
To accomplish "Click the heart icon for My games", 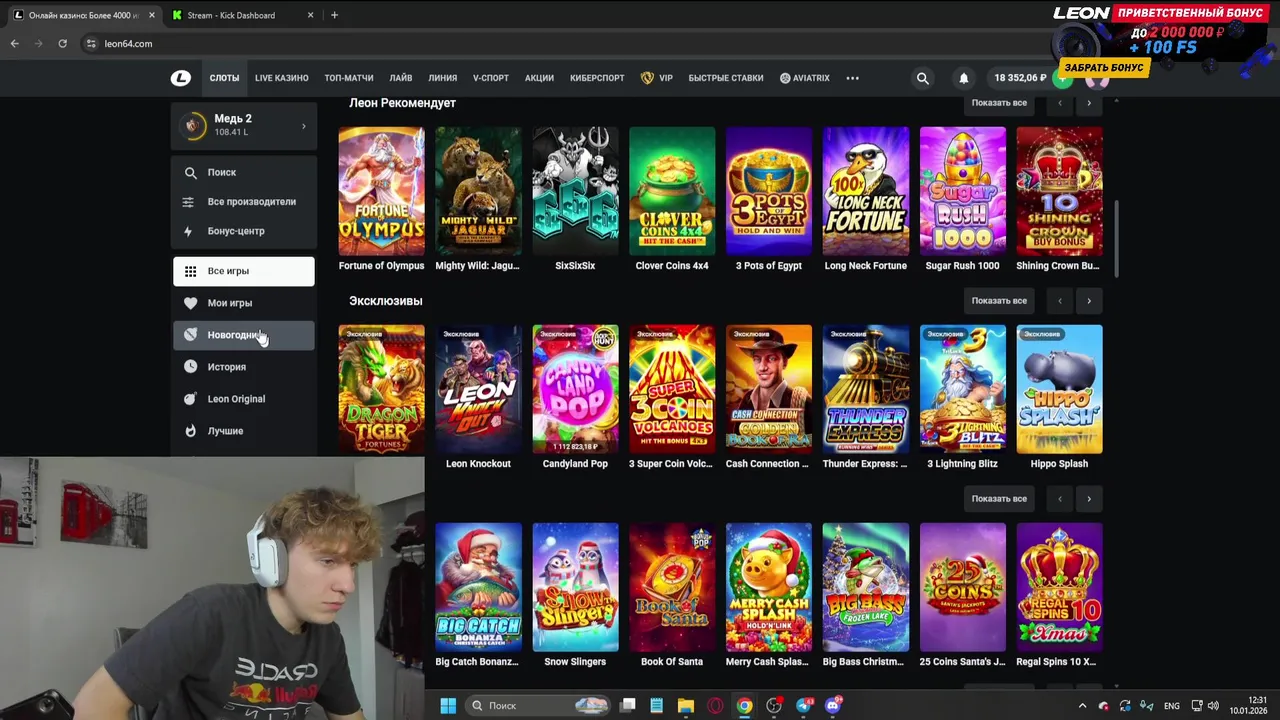I will coord(190,303).
